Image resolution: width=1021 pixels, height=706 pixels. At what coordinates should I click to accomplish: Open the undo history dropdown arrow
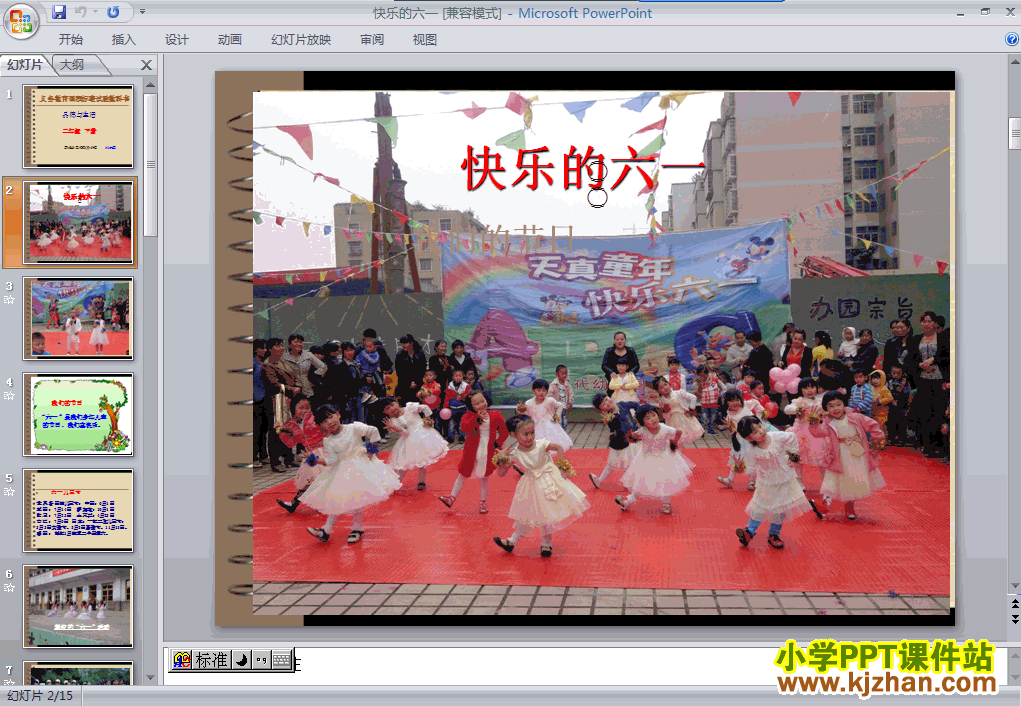(95, 12)
